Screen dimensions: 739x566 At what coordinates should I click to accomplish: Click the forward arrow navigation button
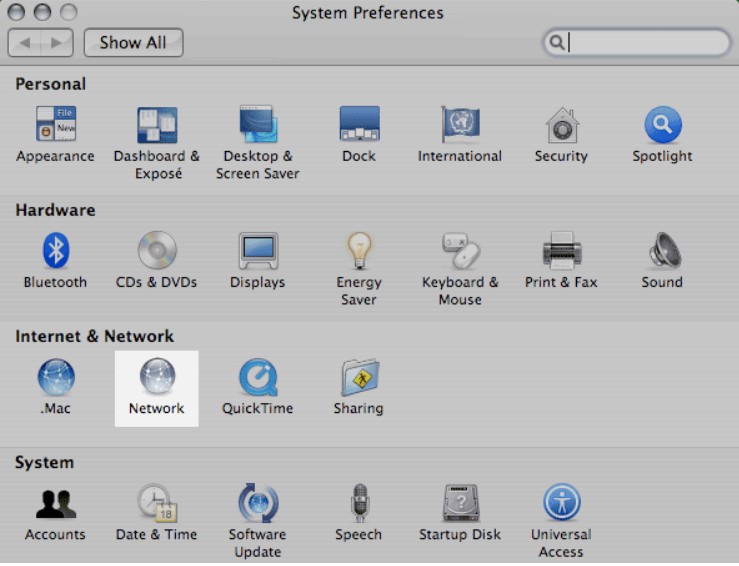pyautogui.click(x=57, y=42)
